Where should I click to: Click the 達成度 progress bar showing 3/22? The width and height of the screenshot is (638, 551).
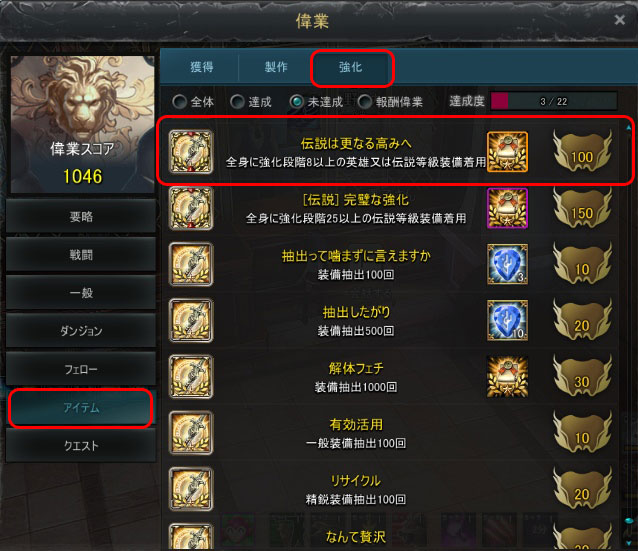[554, 101]
